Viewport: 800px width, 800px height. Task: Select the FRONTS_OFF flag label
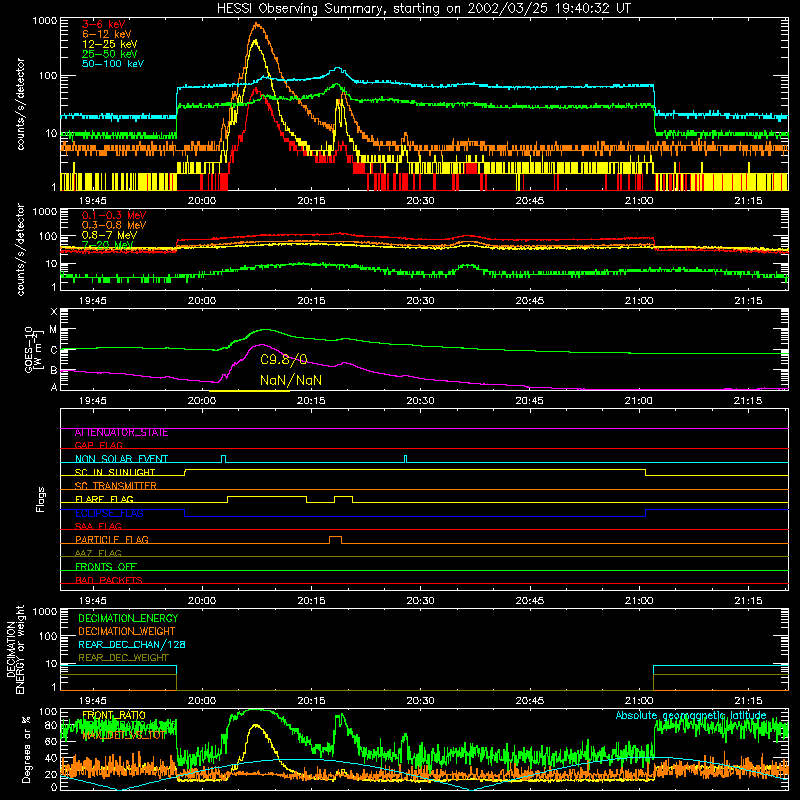[x=106, y=567]
